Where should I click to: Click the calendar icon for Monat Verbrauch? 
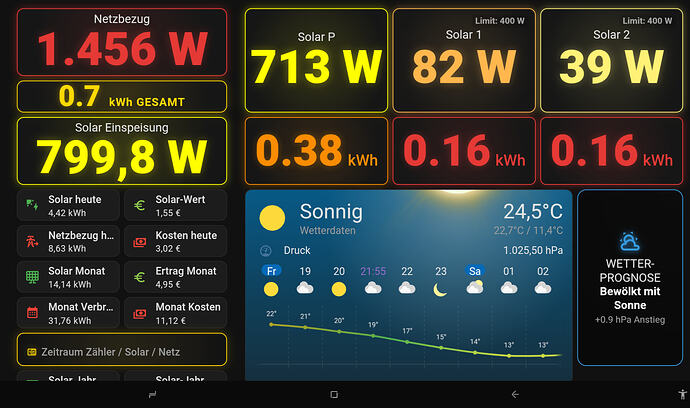click(32, 313)
